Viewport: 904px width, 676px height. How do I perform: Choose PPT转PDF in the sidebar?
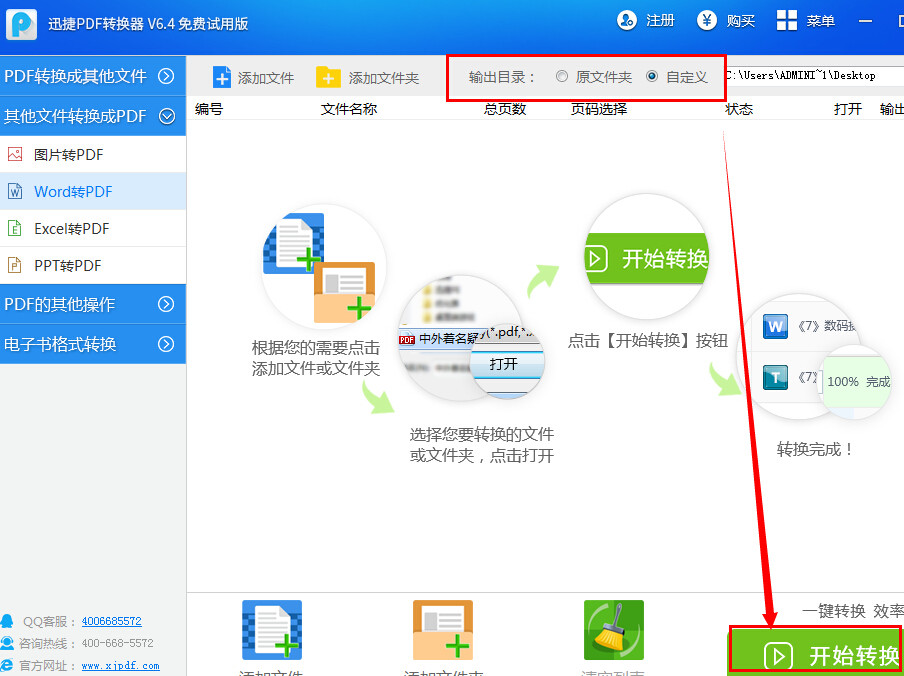click(x=93, y=265)
